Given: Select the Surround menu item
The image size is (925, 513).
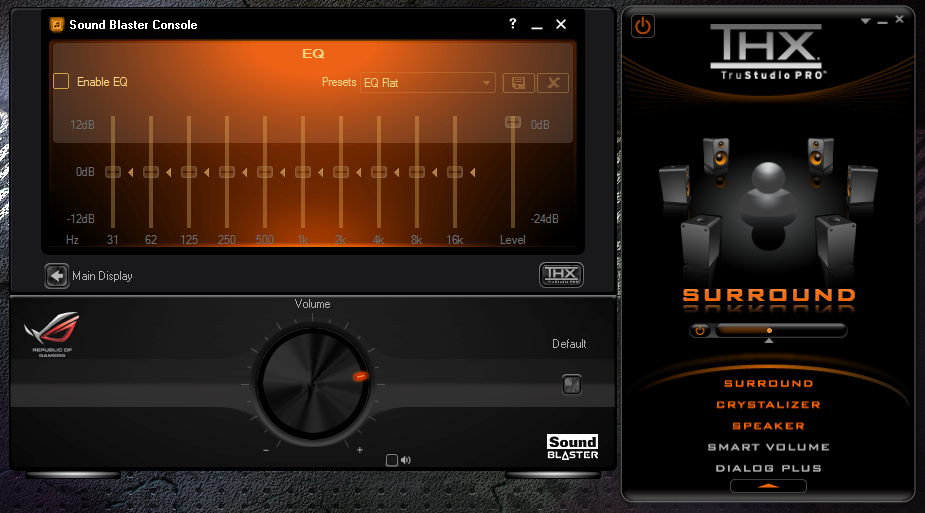Looking at the screenshot, I should 769,384.
